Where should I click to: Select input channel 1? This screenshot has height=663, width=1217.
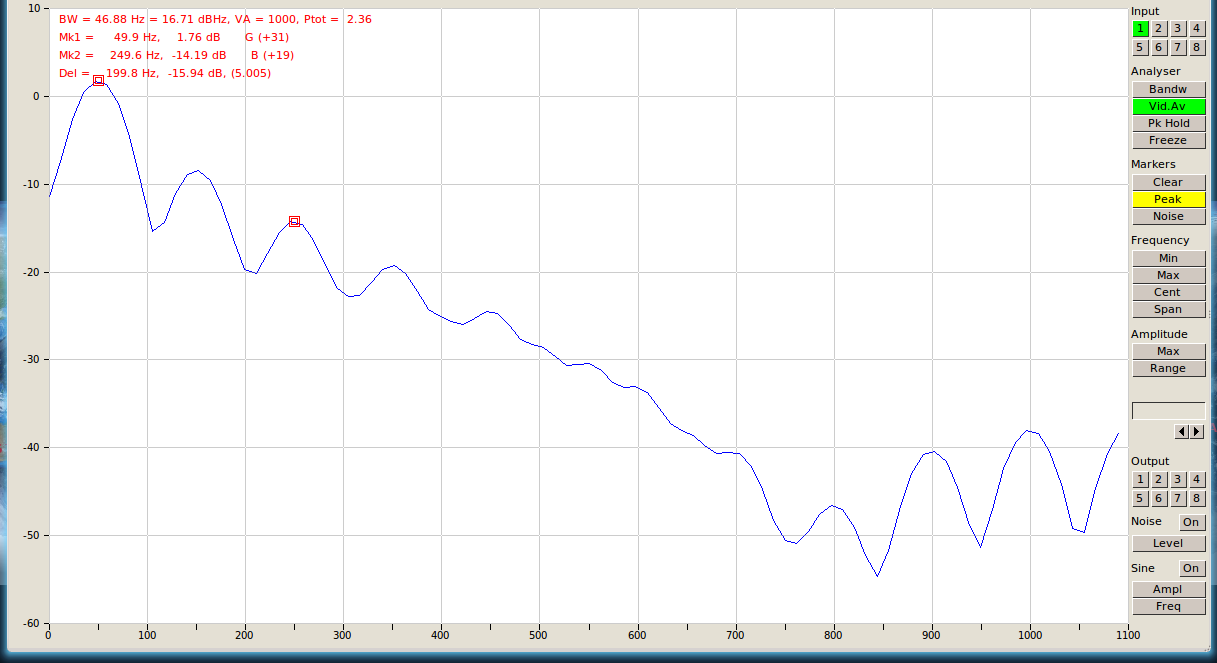coord(1140,29)
